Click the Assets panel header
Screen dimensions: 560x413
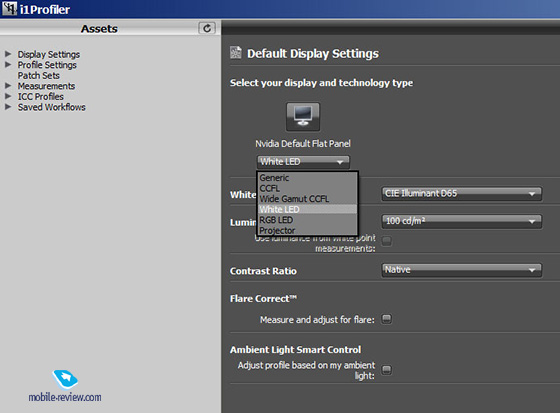[99, 29]
